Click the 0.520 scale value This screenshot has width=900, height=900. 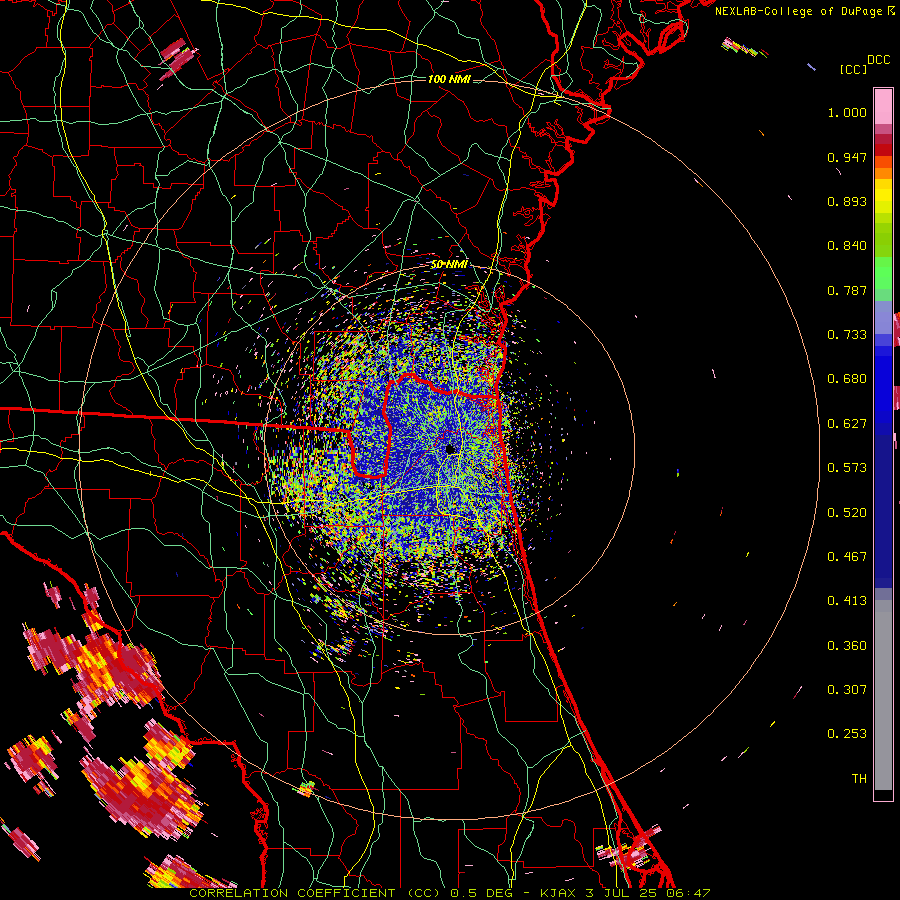click(x=847, y=513)
